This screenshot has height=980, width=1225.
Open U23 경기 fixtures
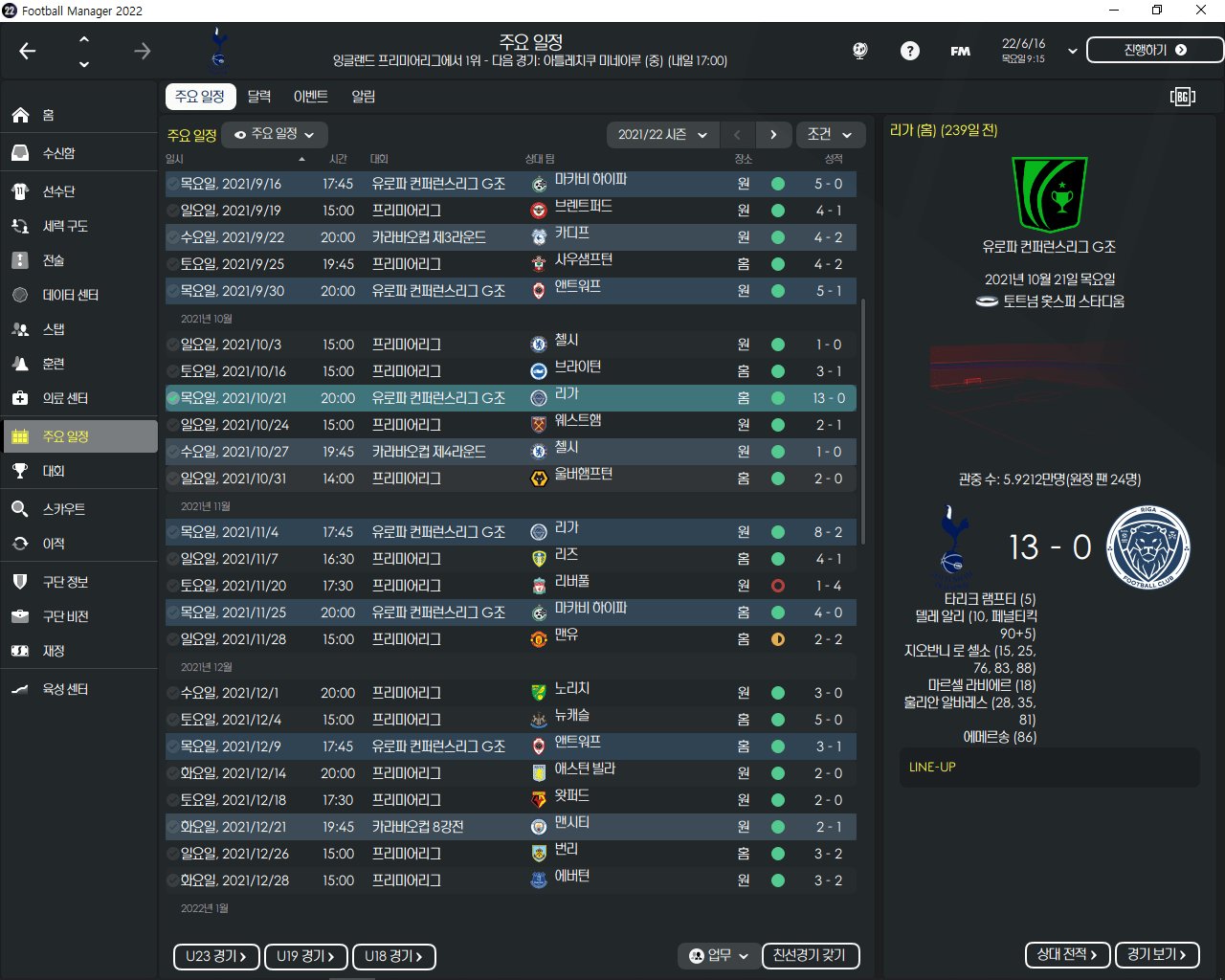pos(216,956)
